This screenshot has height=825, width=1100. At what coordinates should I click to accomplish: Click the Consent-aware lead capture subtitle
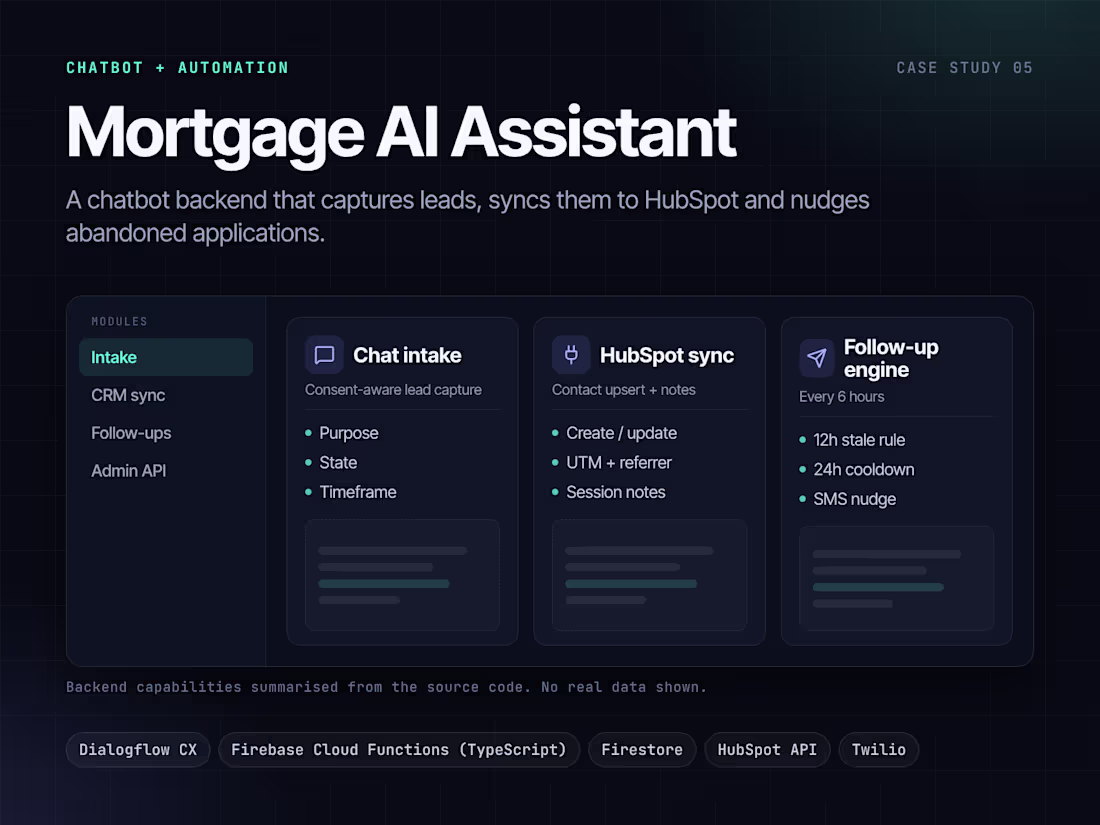[394, 389]
